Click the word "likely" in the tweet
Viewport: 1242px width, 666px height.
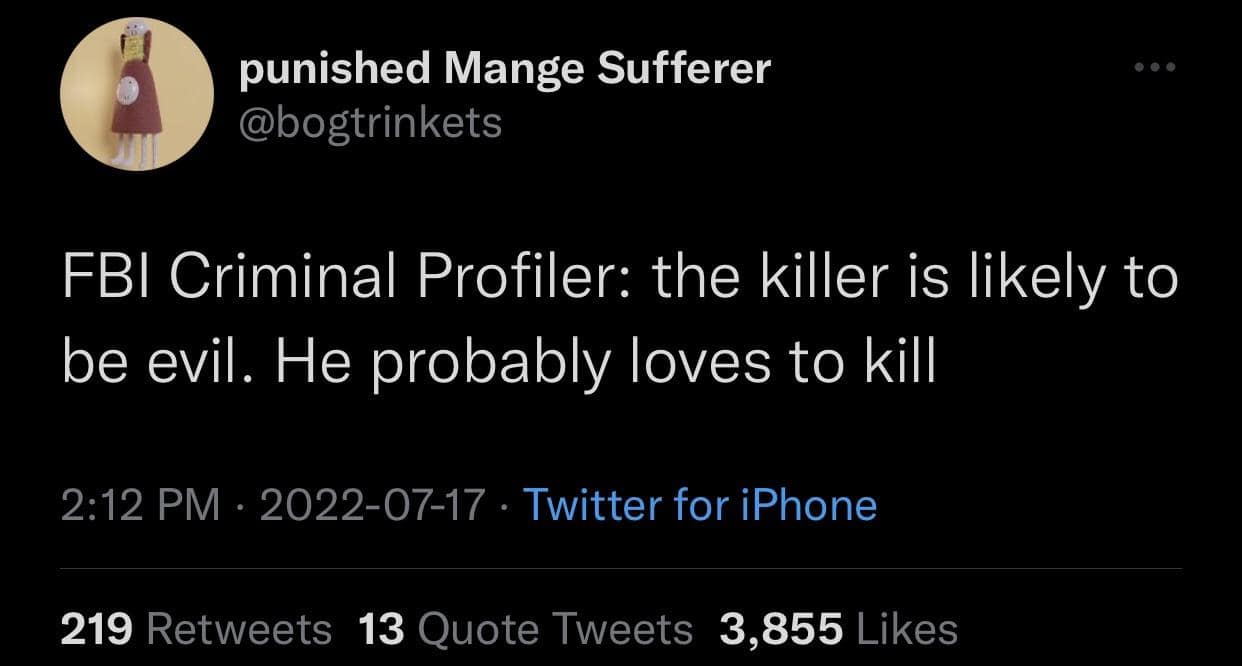pos(1036,278)
